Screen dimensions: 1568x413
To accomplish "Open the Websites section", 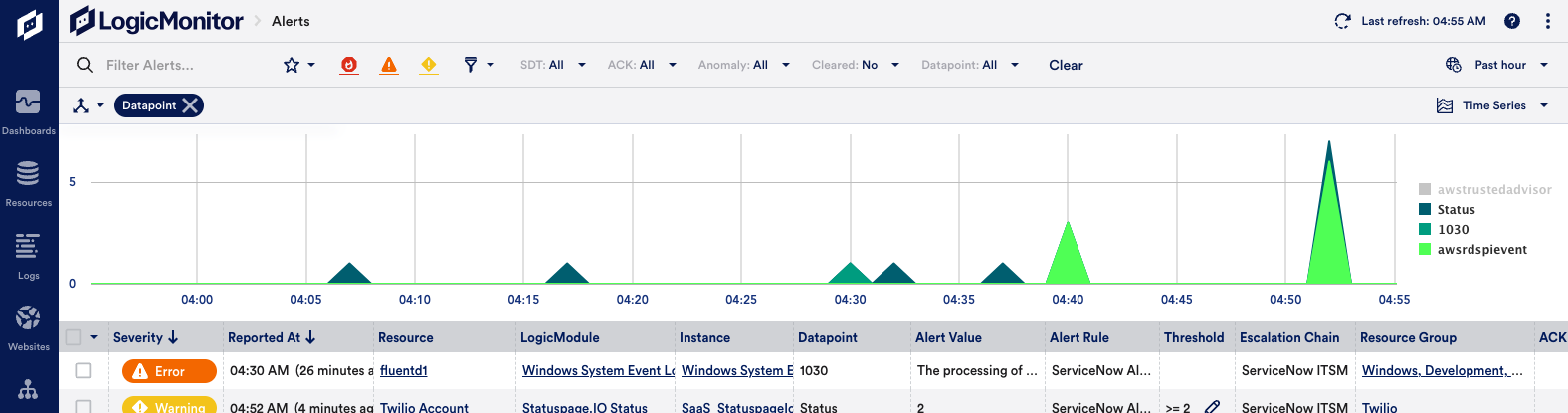I will (x=28, y=325).
